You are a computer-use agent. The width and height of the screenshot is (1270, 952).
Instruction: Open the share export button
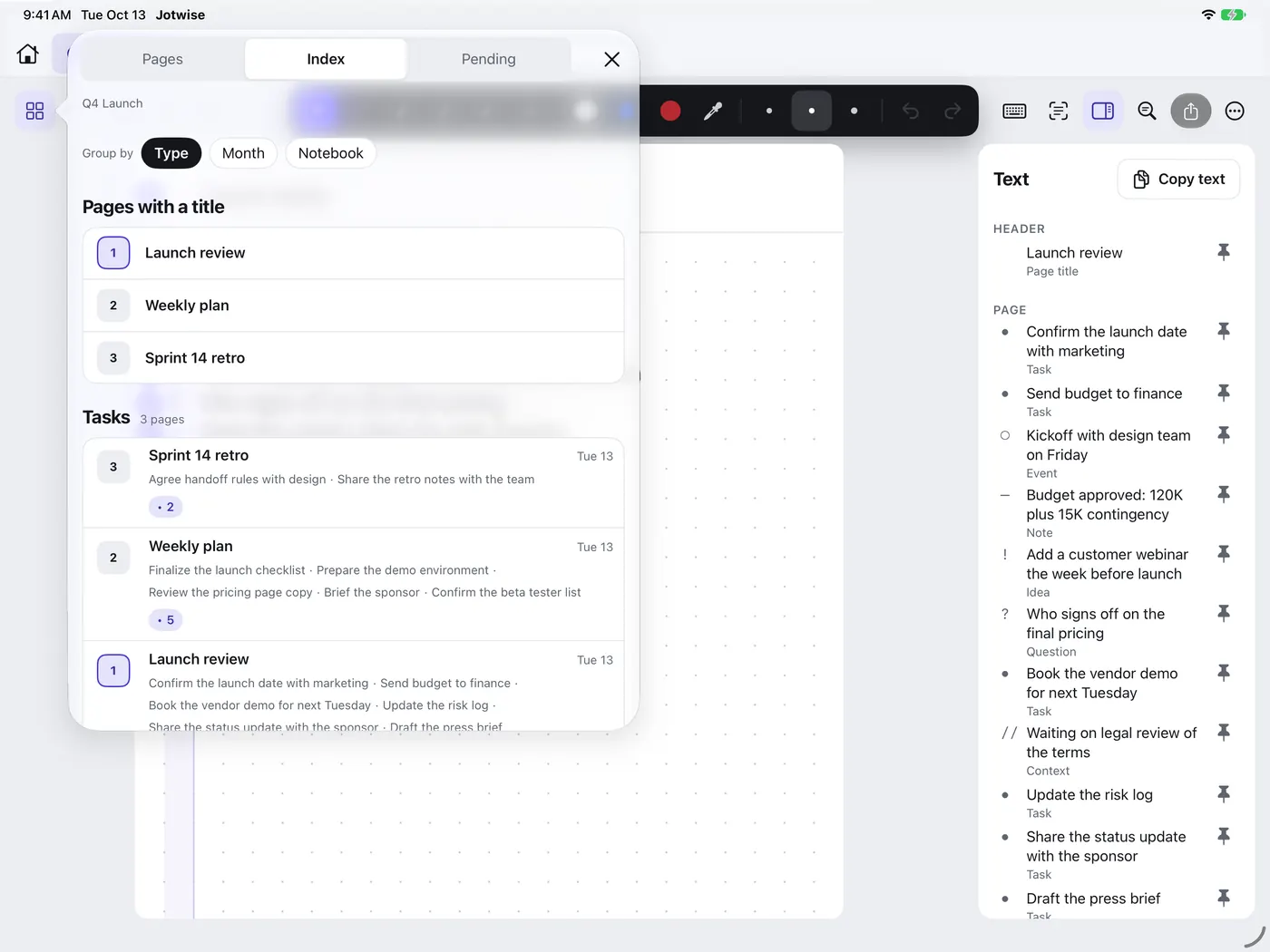(x=1191, y=111)
